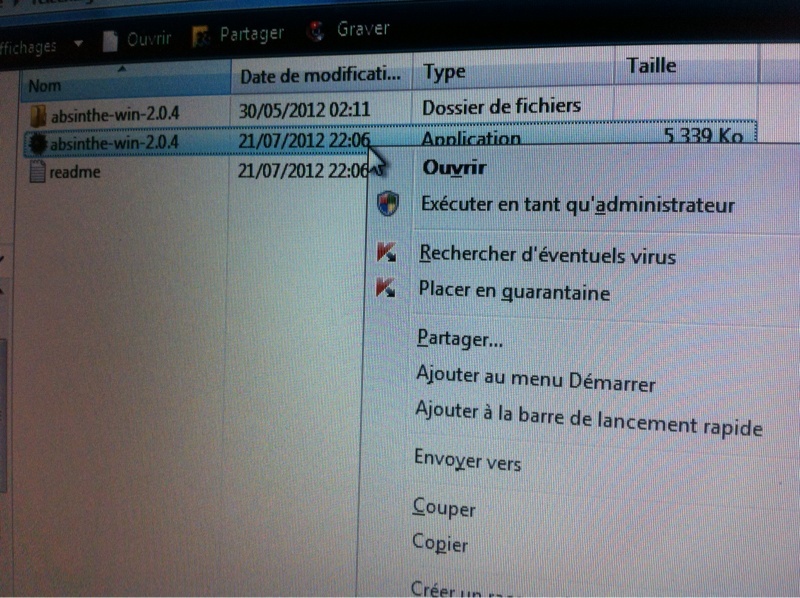The width and height of the screenshot is (800, 598).
Task: Choose Partager... in the context menu
Action: (x=459, y=338)
